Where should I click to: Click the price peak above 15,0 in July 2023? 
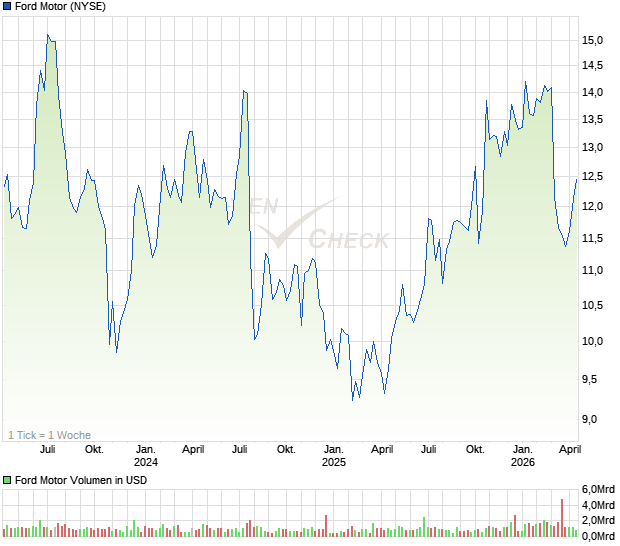(48, 35)
